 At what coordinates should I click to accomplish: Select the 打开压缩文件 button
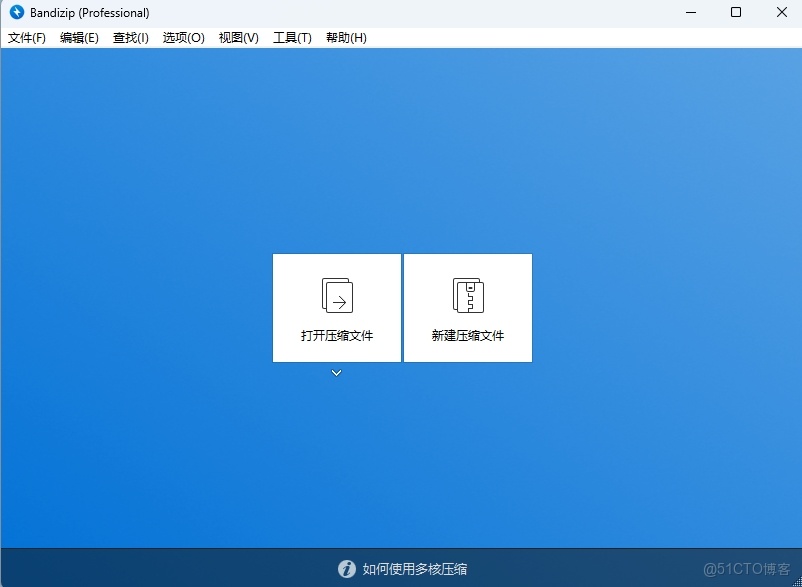tap(336, 308)
